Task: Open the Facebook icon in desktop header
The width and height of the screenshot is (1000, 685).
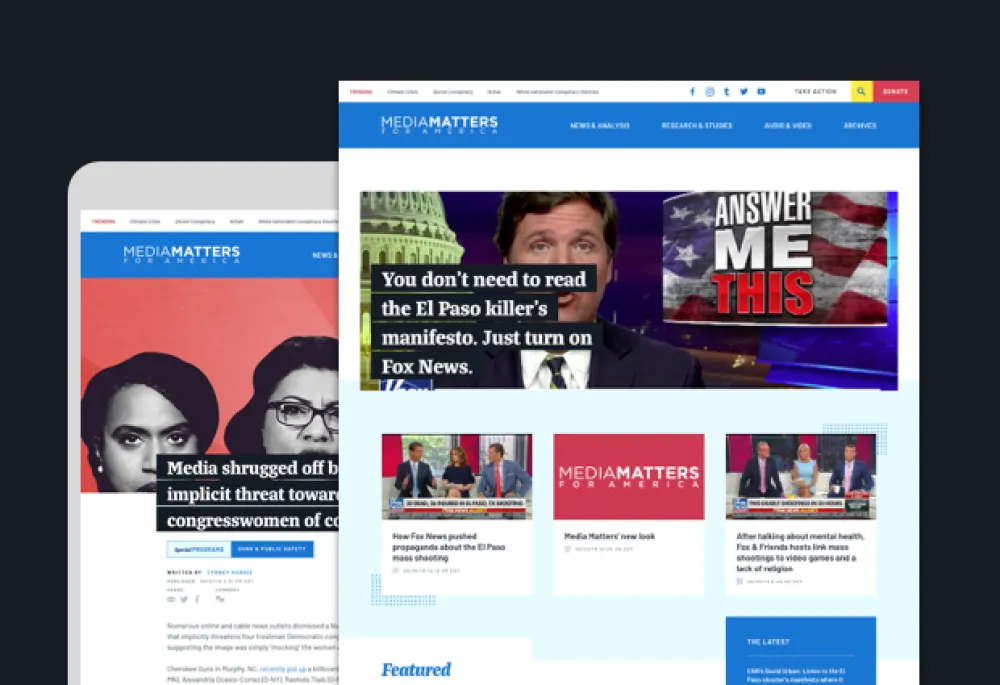Action: [x=693, y=92]
